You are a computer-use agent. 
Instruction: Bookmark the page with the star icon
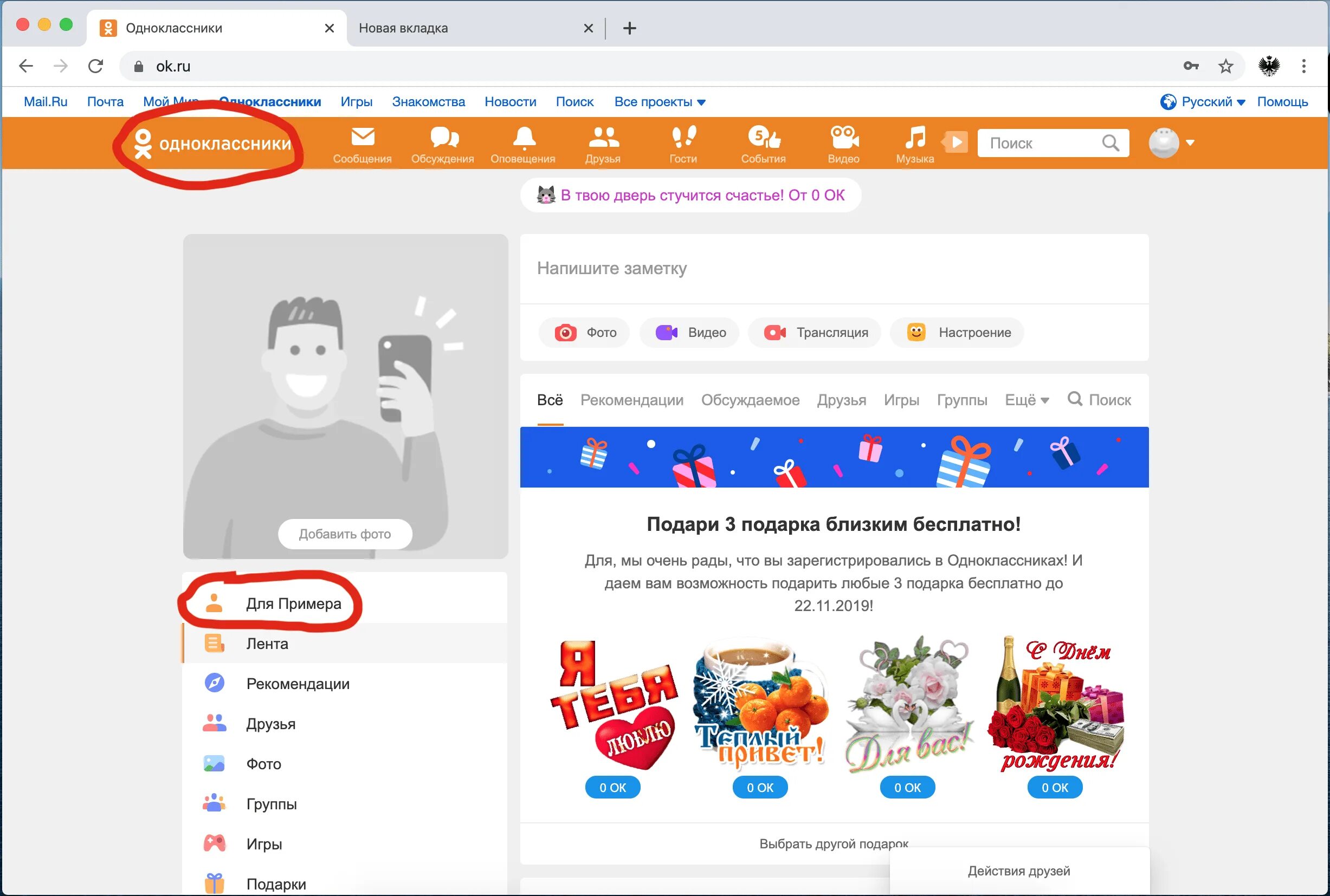[x=1225, y=66]
